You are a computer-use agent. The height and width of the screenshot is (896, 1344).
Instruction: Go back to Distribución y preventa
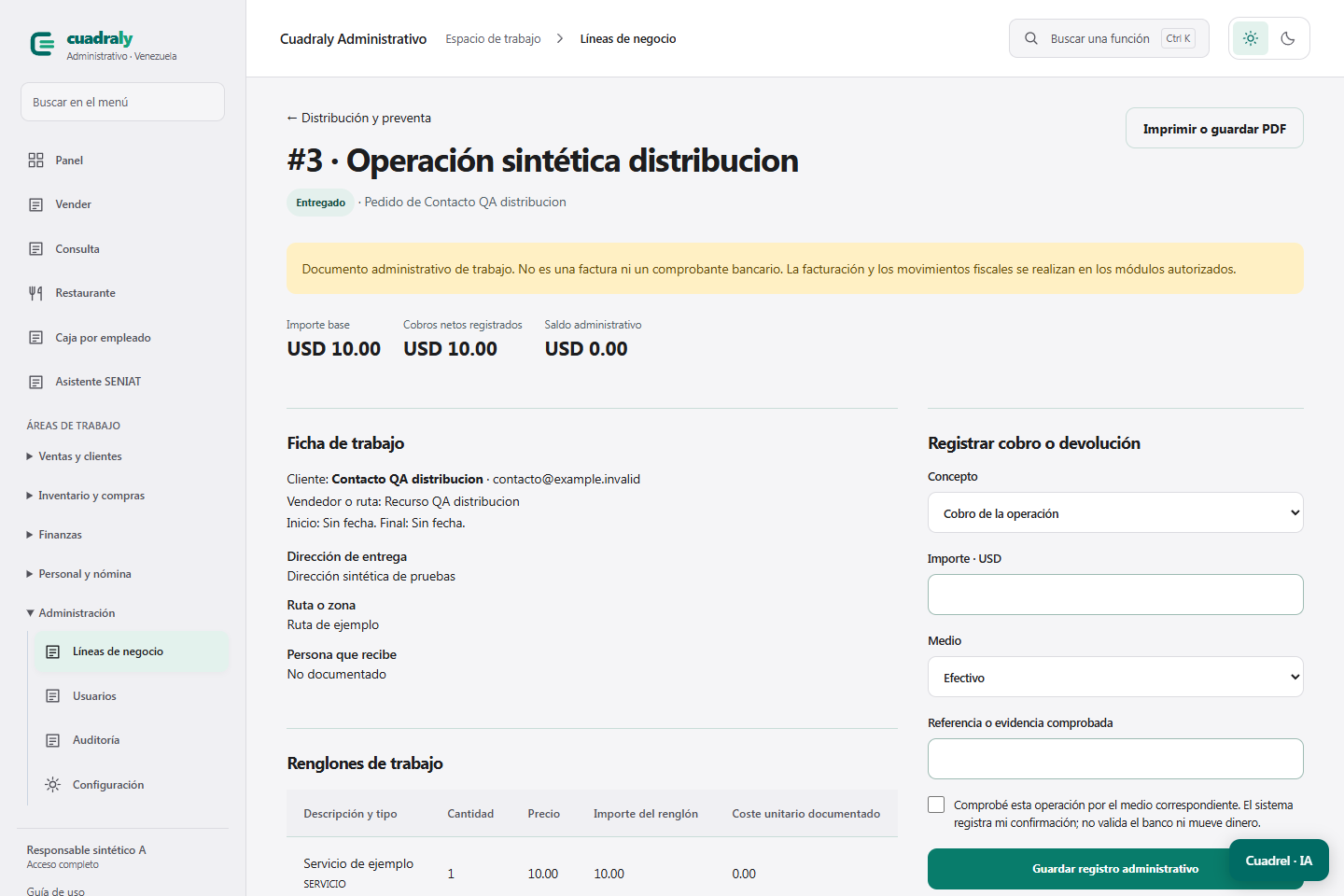click(x=358, y=118)
